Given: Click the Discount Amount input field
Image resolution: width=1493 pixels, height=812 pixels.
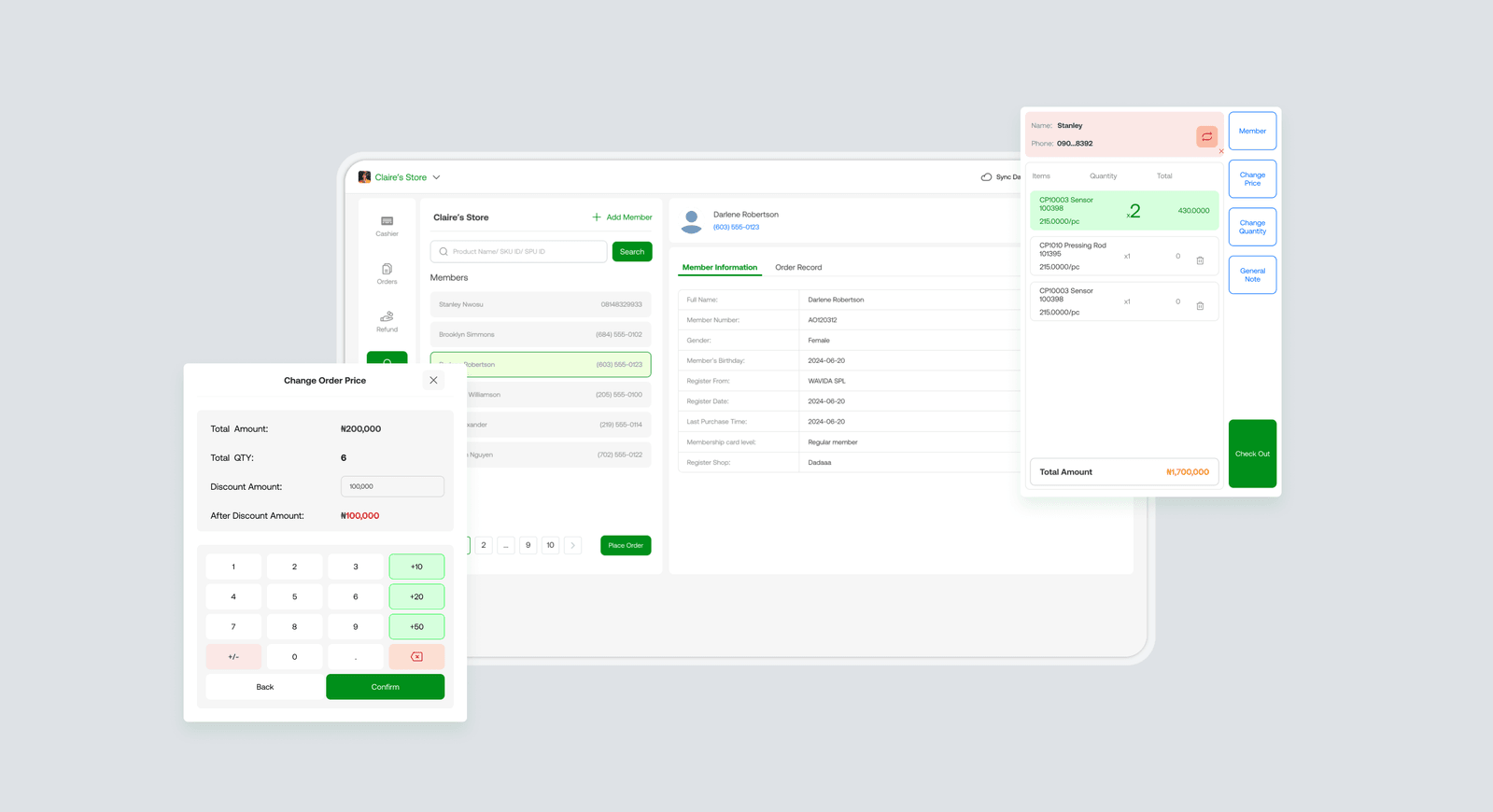Looking at the screenshot, I should click(x=392, y=486).
